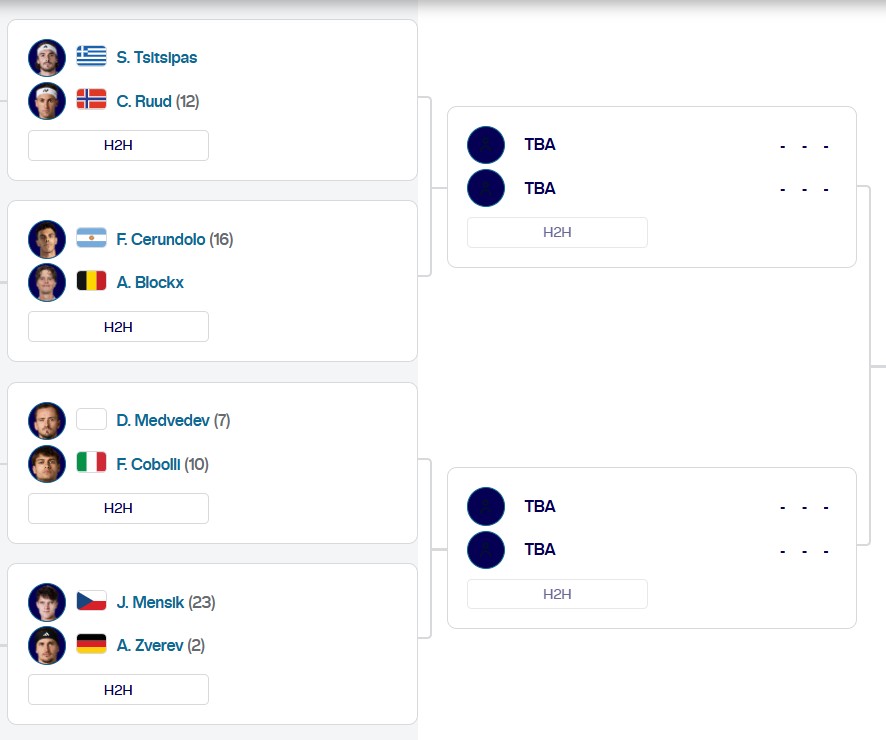Open A. Blockx's player profile link
886x740 pixels.
[x=150, y=282]
